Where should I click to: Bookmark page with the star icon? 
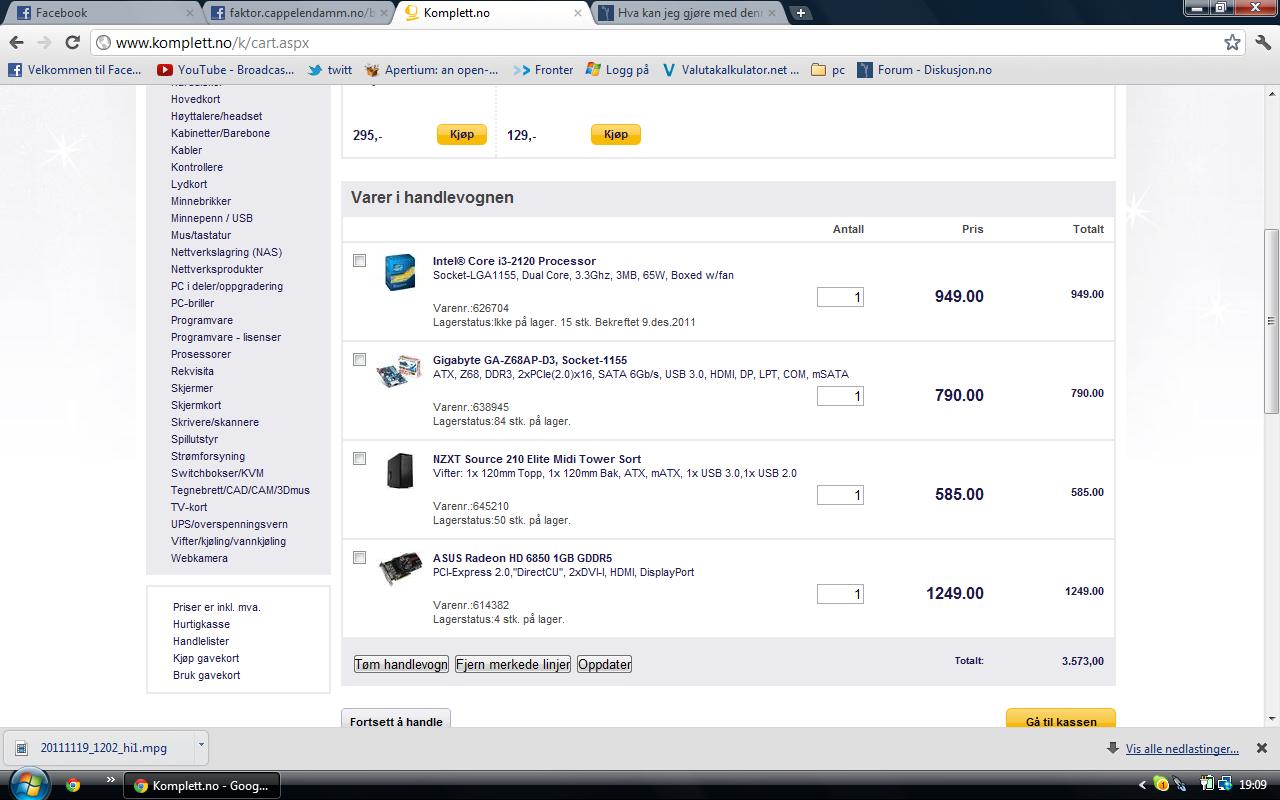coord(1232,42)
